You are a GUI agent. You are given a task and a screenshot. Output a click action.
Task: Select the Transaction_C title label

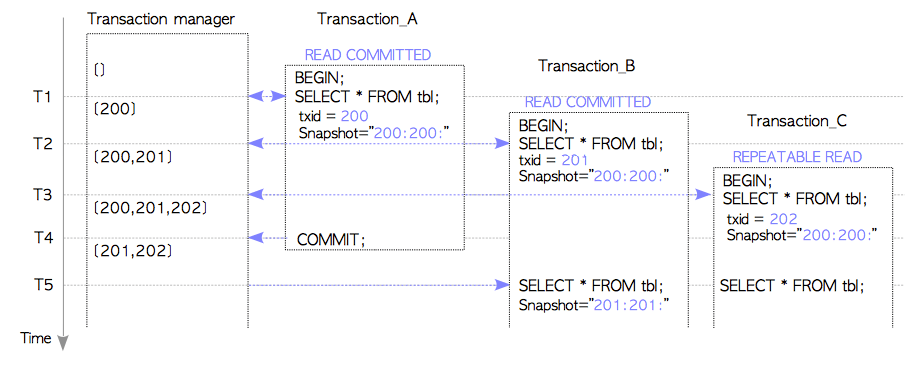(797, 121)
